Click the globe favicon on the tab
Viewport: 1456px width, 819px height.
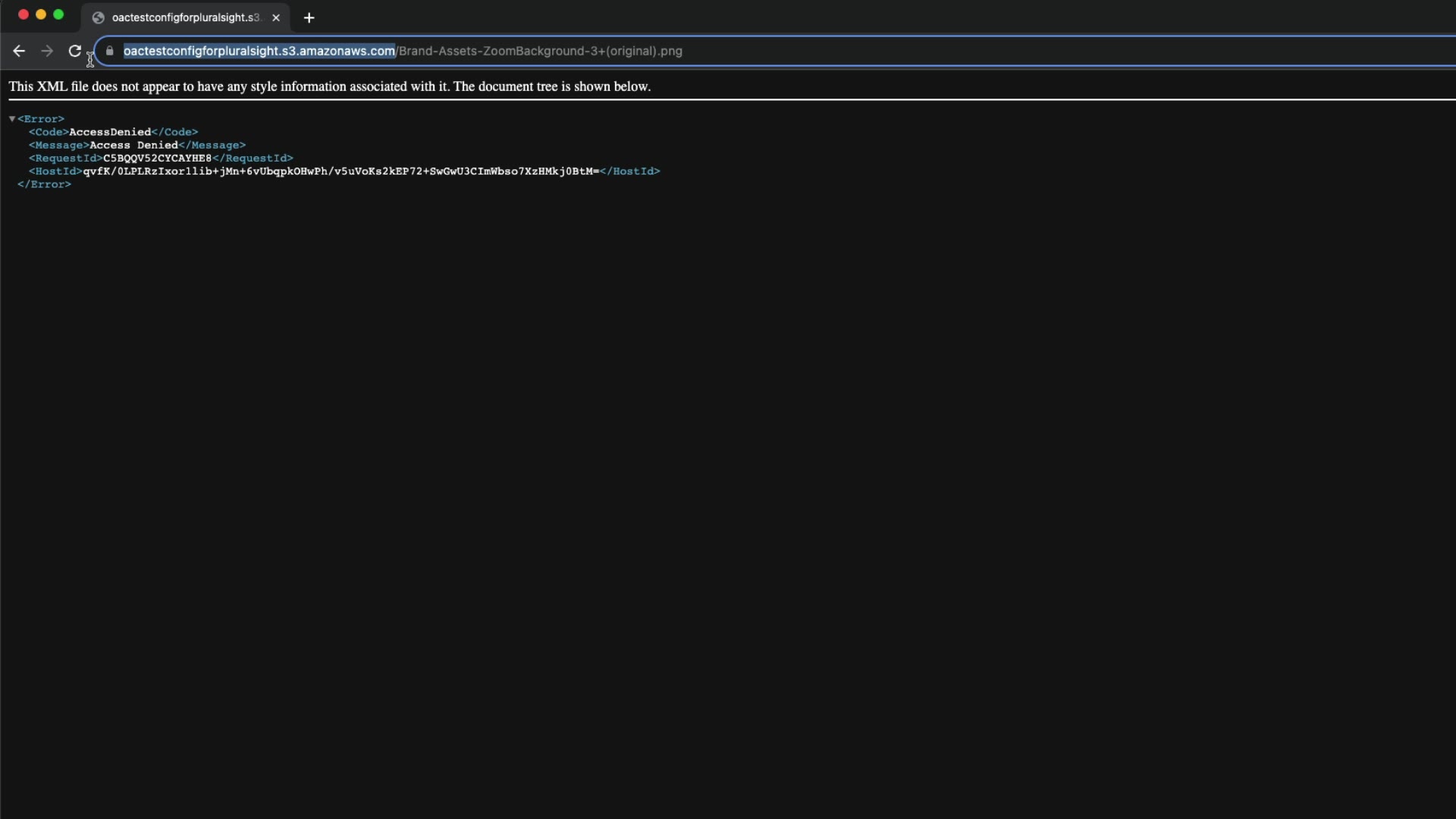click(98, 17)
